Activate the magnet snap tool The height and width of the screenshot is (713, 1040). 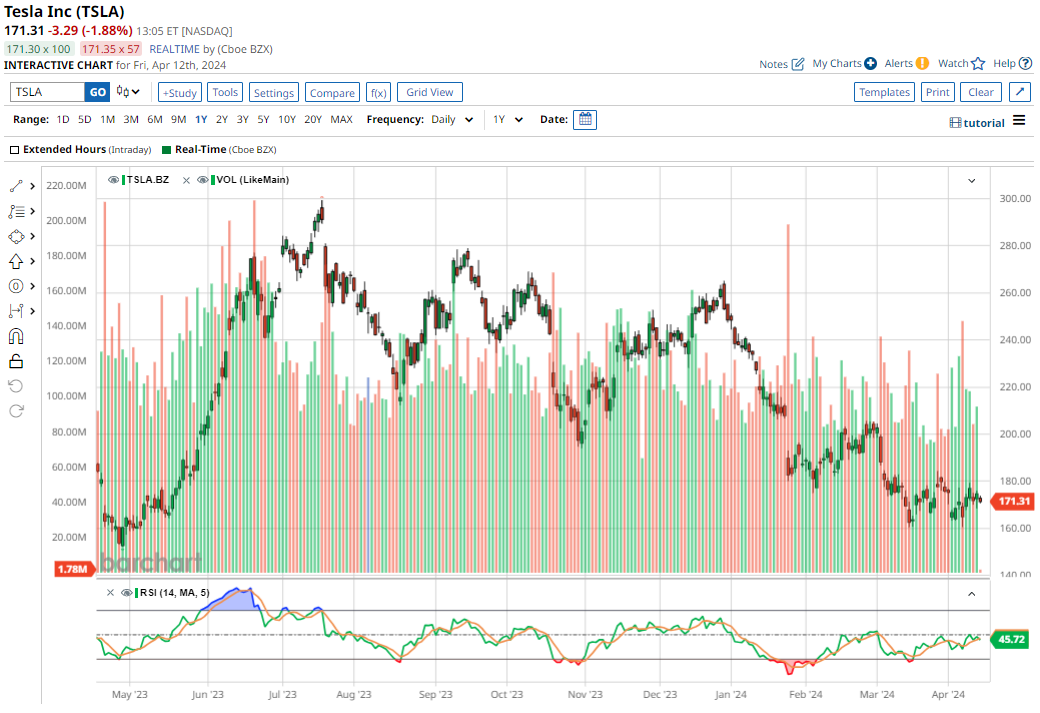pos(16,336)
